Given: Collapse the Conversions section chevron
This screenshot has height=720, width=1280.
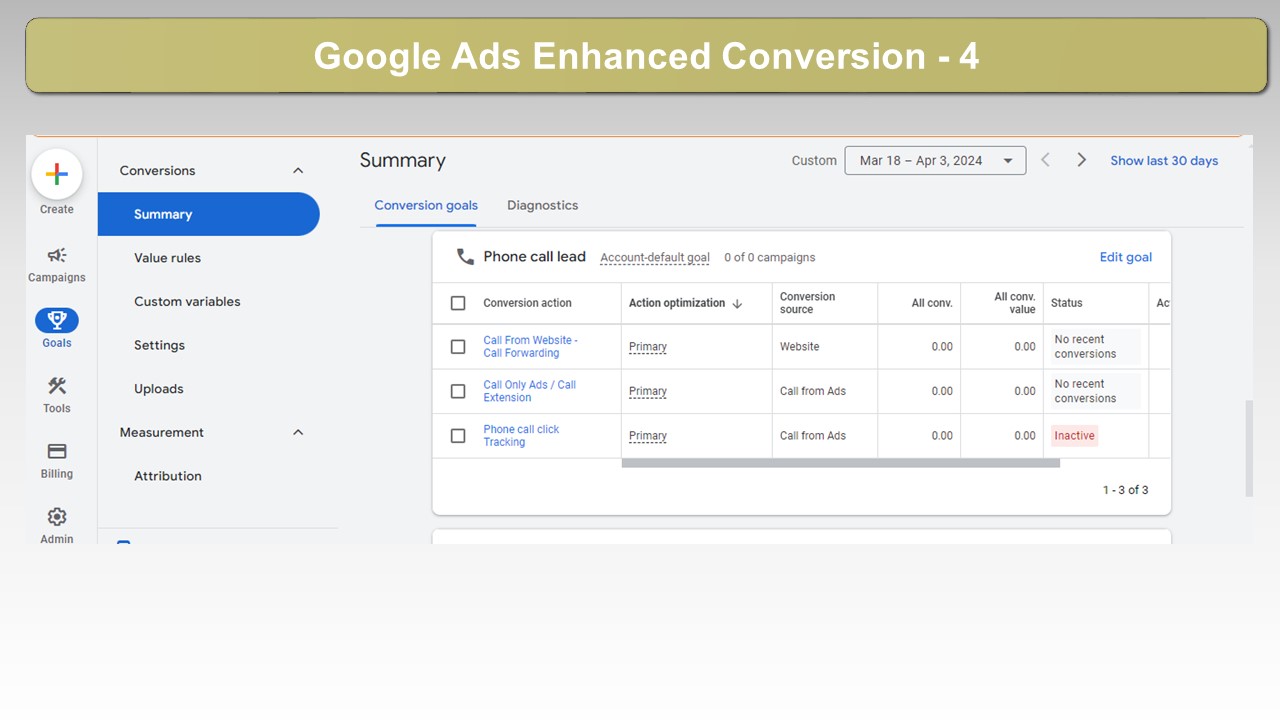Looking at the screenshot, I should click(x=297, y=171).
